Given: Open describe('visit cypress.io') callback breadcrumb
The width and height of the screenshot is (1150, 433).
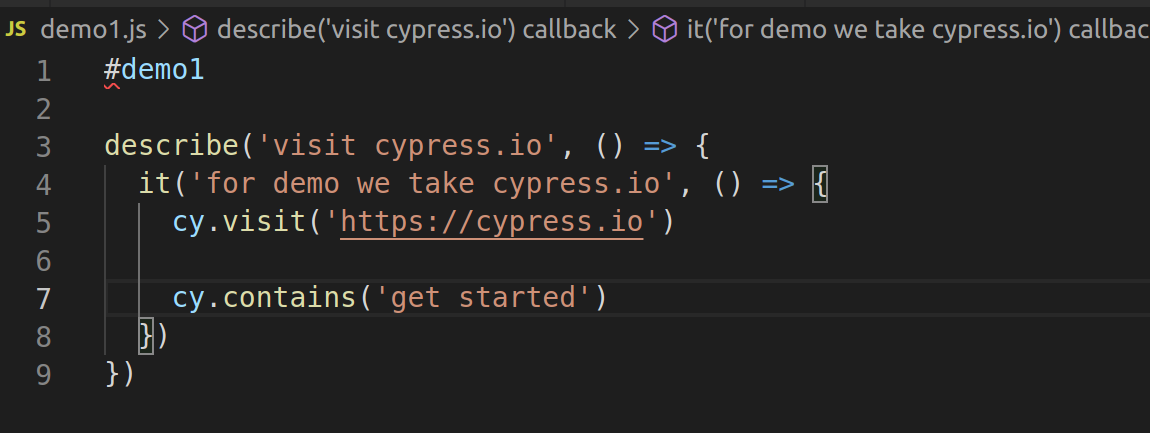Looking at the screenshot, I should (x=416, y=30).
